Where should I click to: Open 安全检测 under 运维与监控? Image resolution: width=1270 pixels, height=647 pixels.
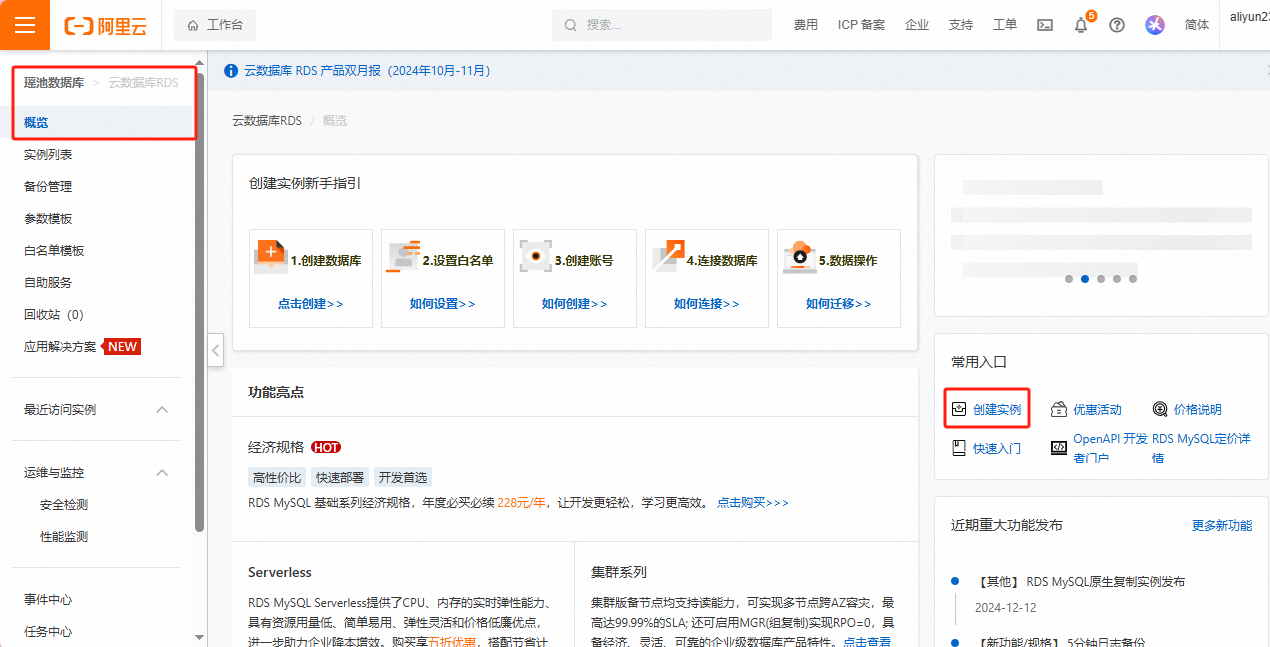[64, 505]
